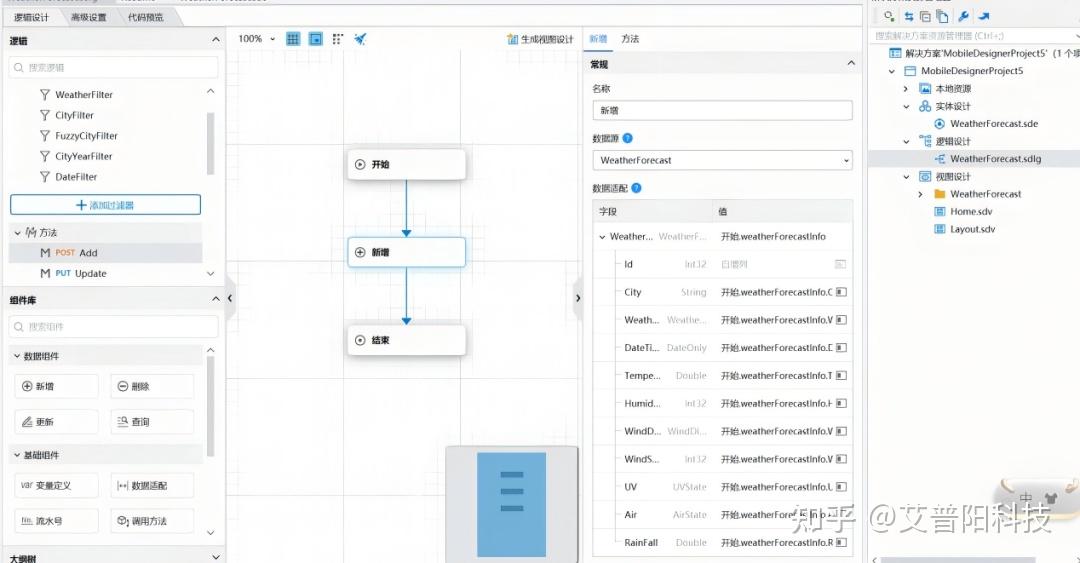Toggle the grid display icon in canvas toolbar
Screen dimensions: 1080x563
(293, 39)
